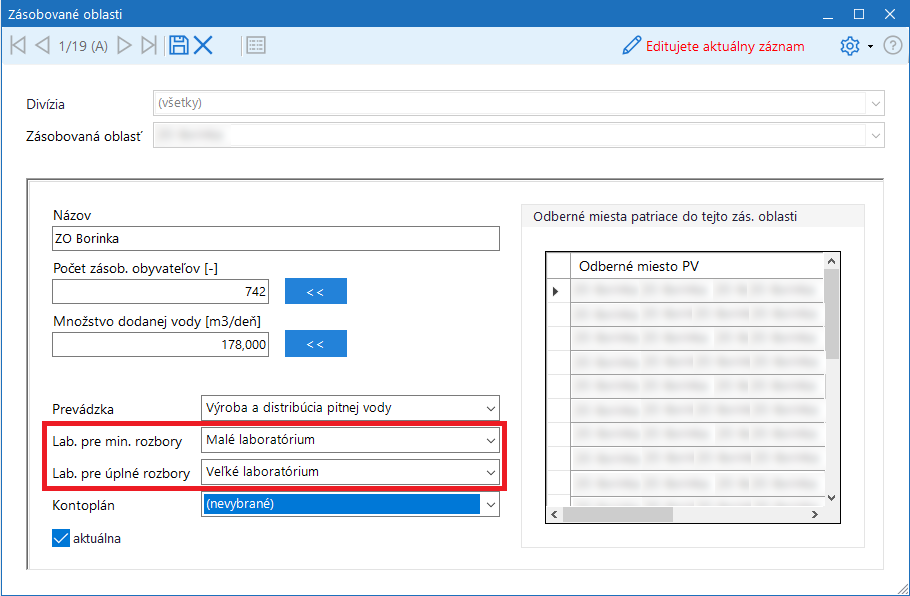The height and width of the screenshot is (596, 910).
Task: Go to first record in navigator
Action: (x=17, y=45)
